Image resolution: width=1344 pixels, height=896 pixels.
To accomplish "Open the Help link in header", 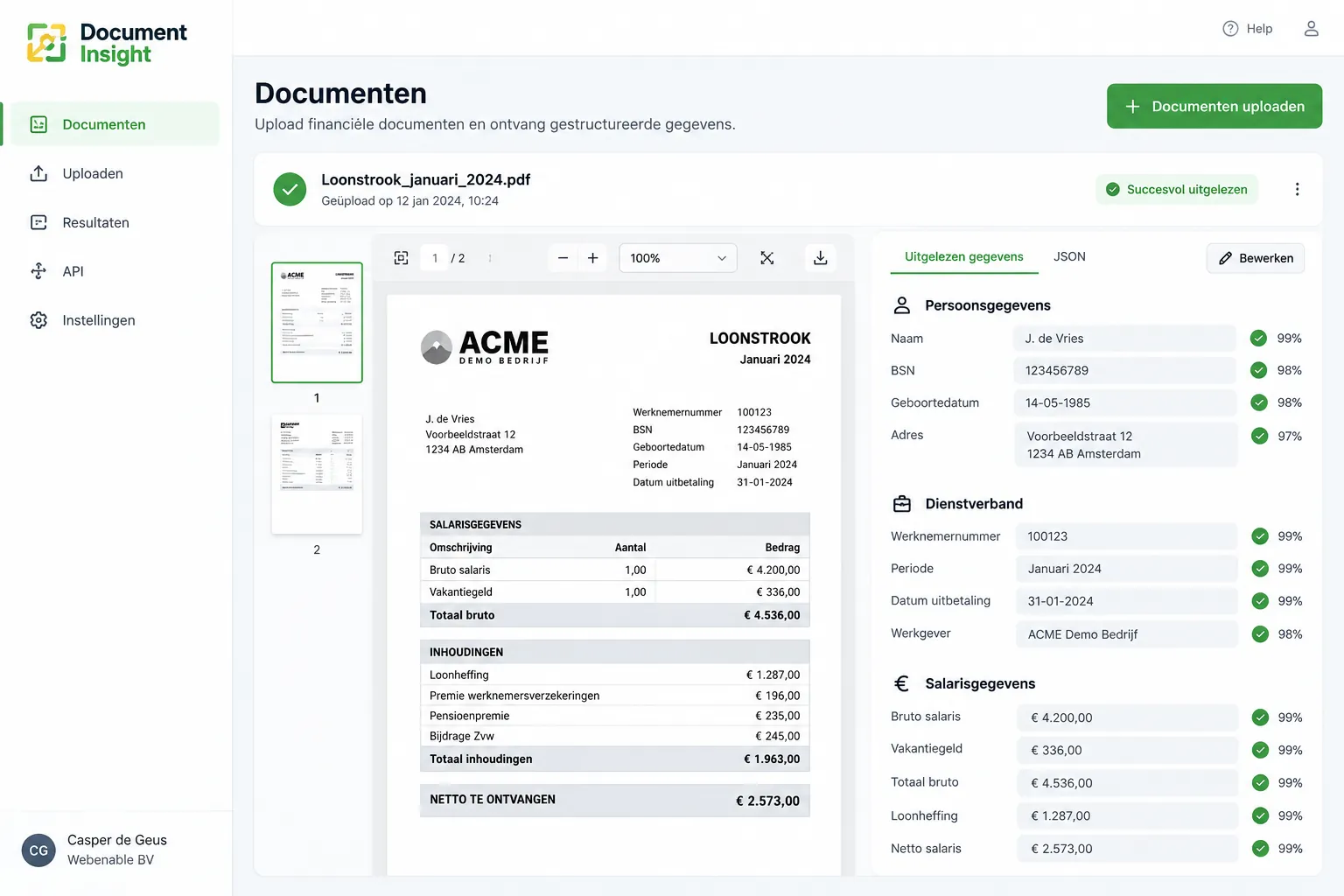I will pyautogui.click(x=1248, y=29).
